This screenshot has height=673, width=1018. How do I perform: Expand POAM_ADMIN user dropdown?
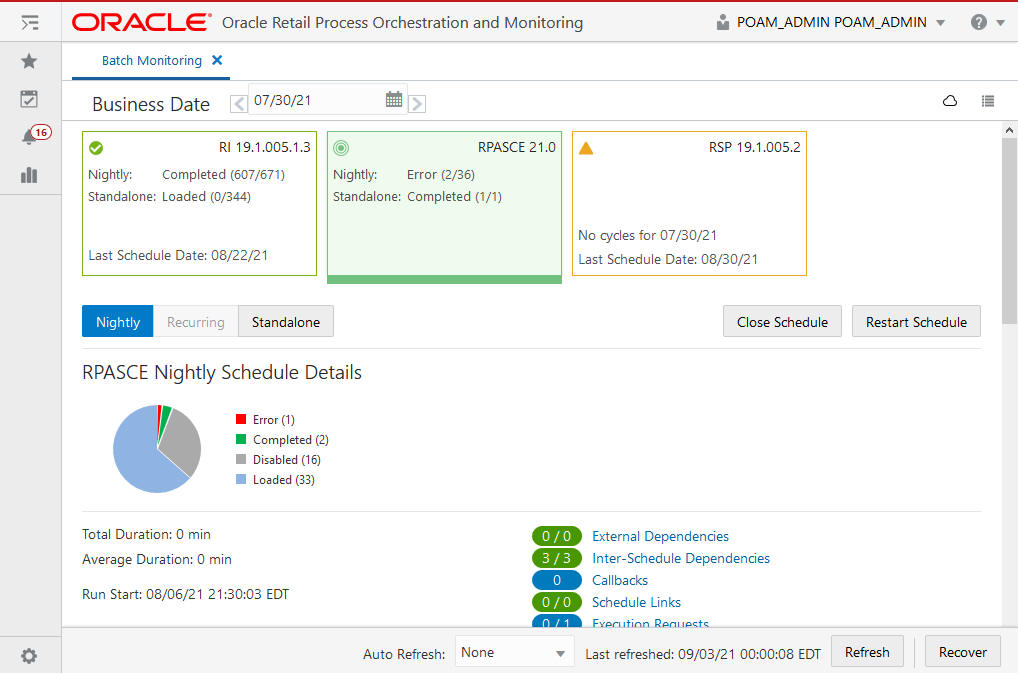coord(940,23)
